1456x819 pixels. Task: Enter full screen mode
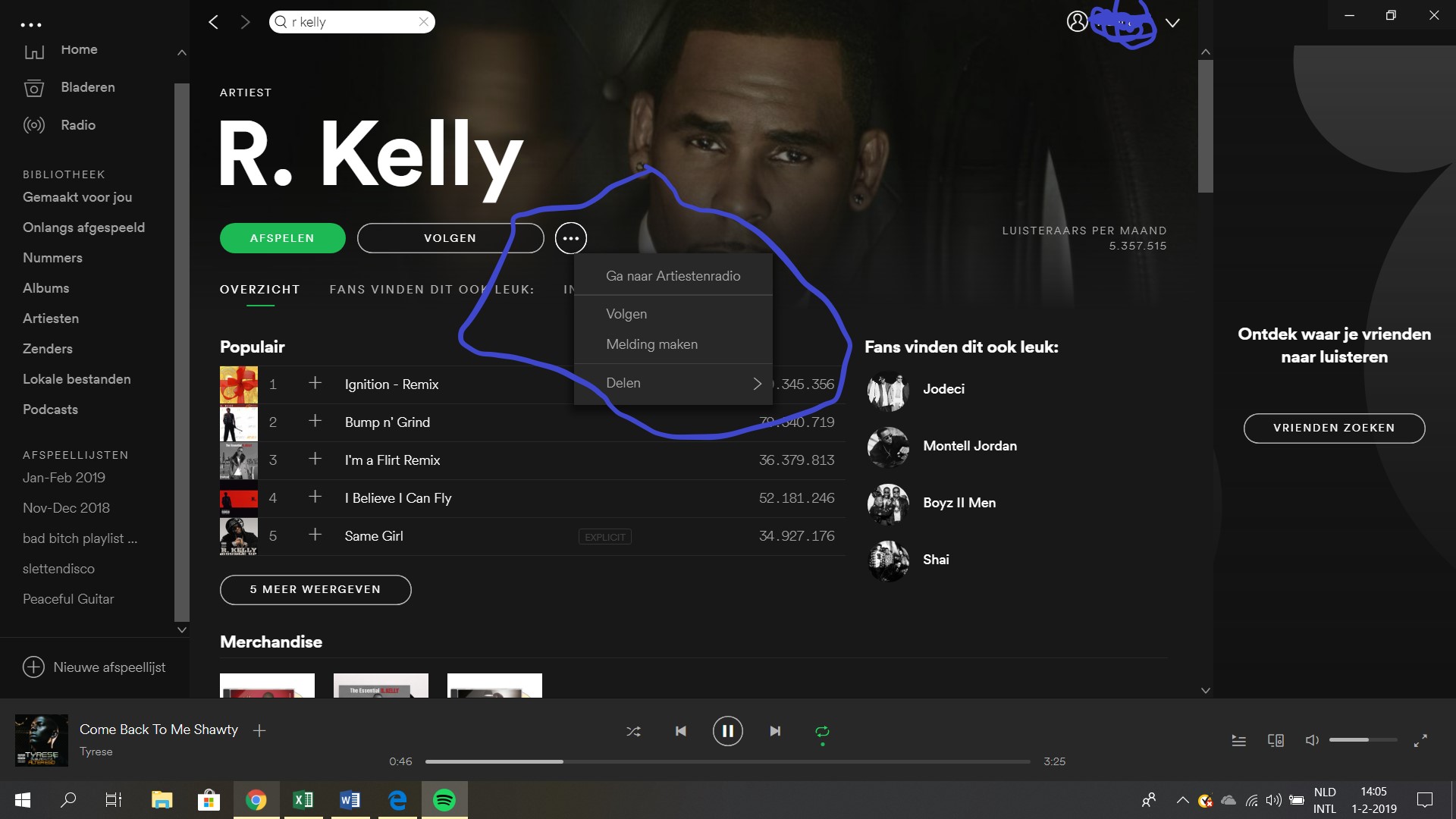1420,741
